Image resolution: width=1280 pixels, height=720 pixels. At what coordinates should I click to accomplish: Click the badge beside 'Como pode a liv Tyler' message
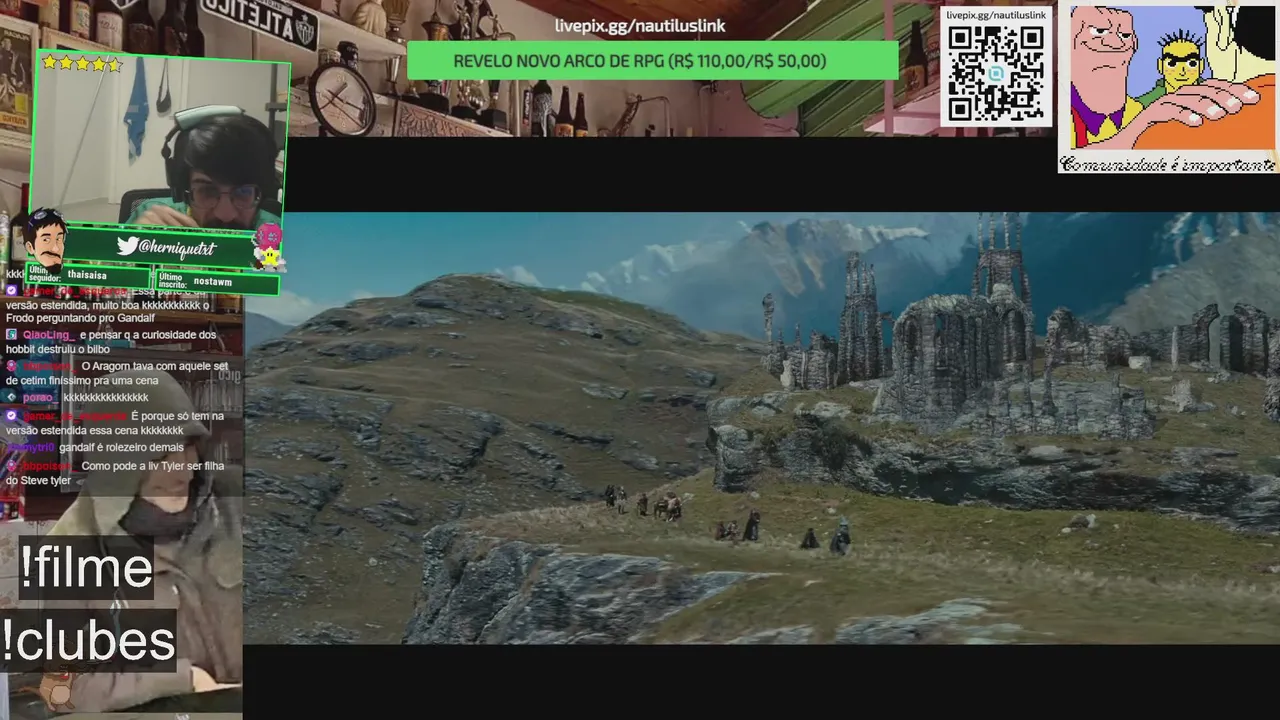click(x=11, y=467)
